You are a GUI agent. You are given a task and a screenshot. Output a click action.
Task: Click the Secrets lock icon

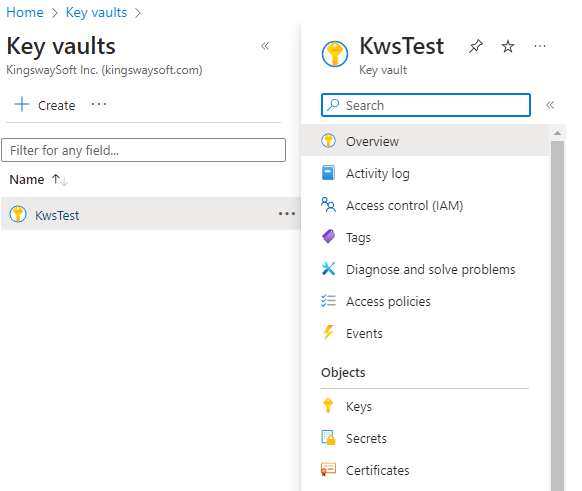pyautogui.click(x=328, y=438)
